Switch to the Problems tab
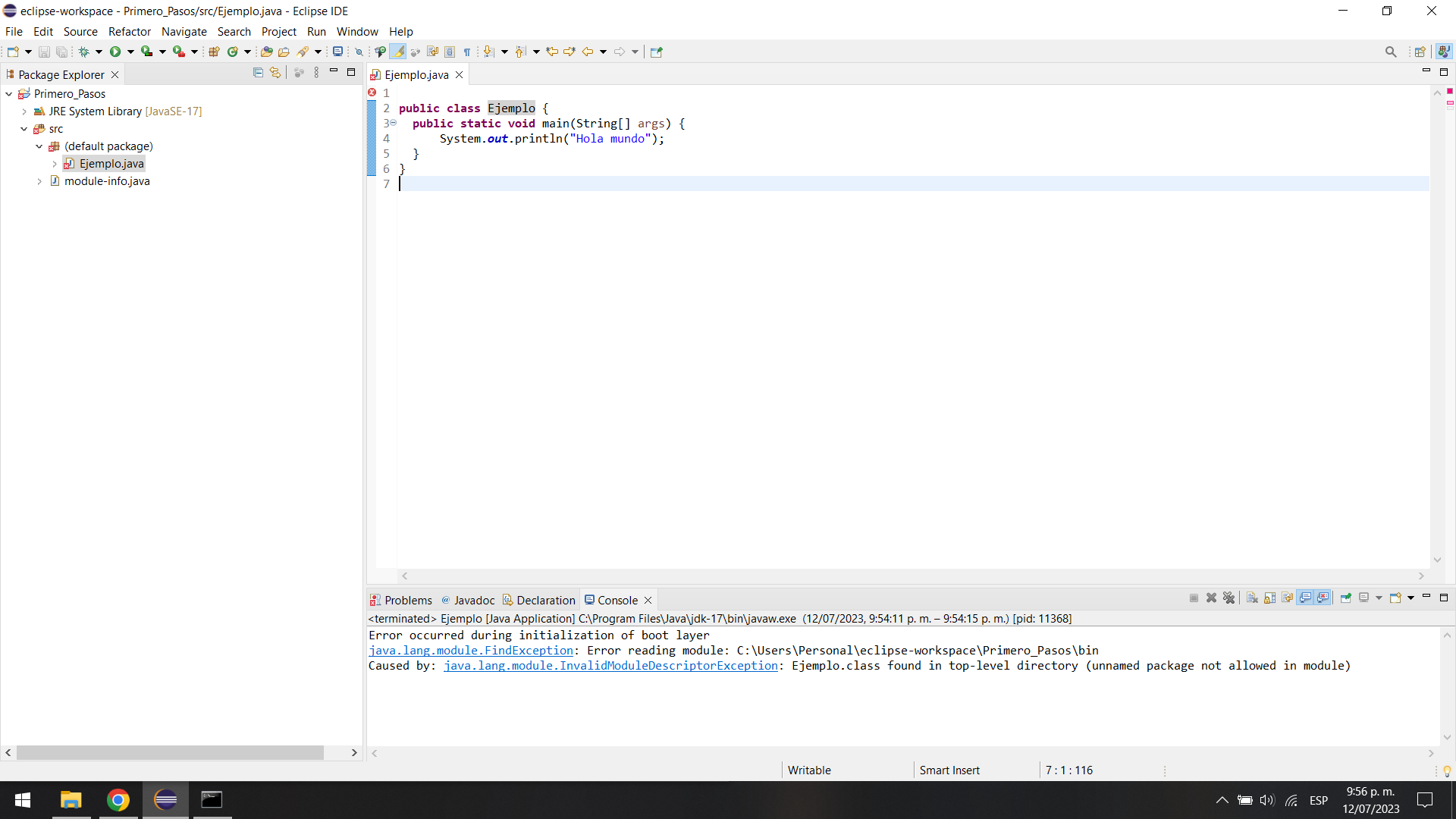 tap(401, 600)
